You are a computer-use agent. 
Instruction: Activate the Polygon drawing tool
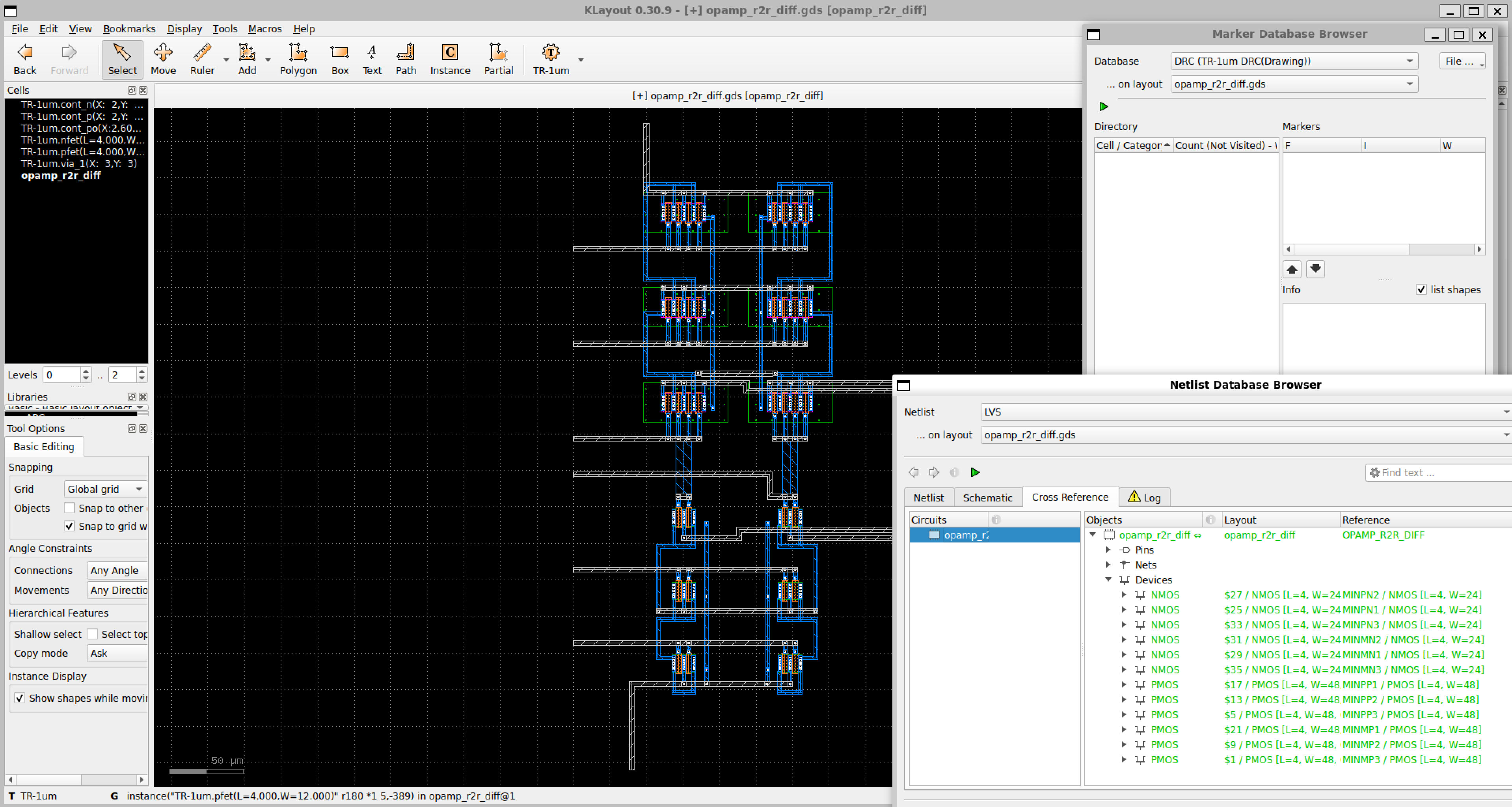coord(298,59)
